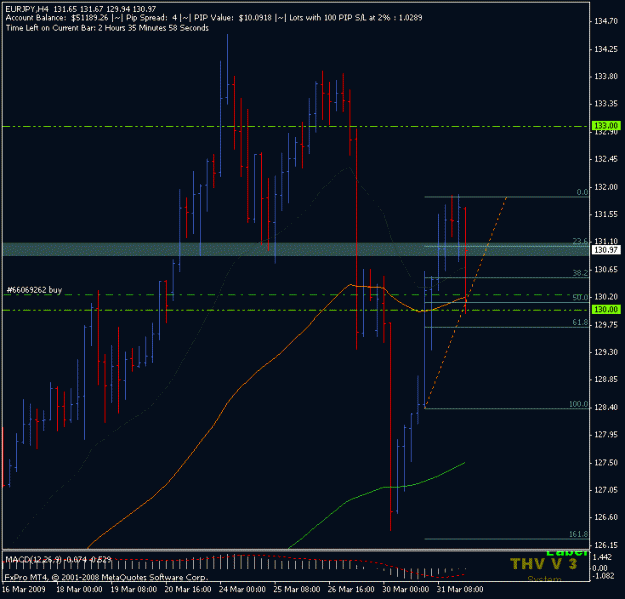This screenshot has width=625, height=599.
Task: Click the 128.85 price scale label
Action: [606, 379]
